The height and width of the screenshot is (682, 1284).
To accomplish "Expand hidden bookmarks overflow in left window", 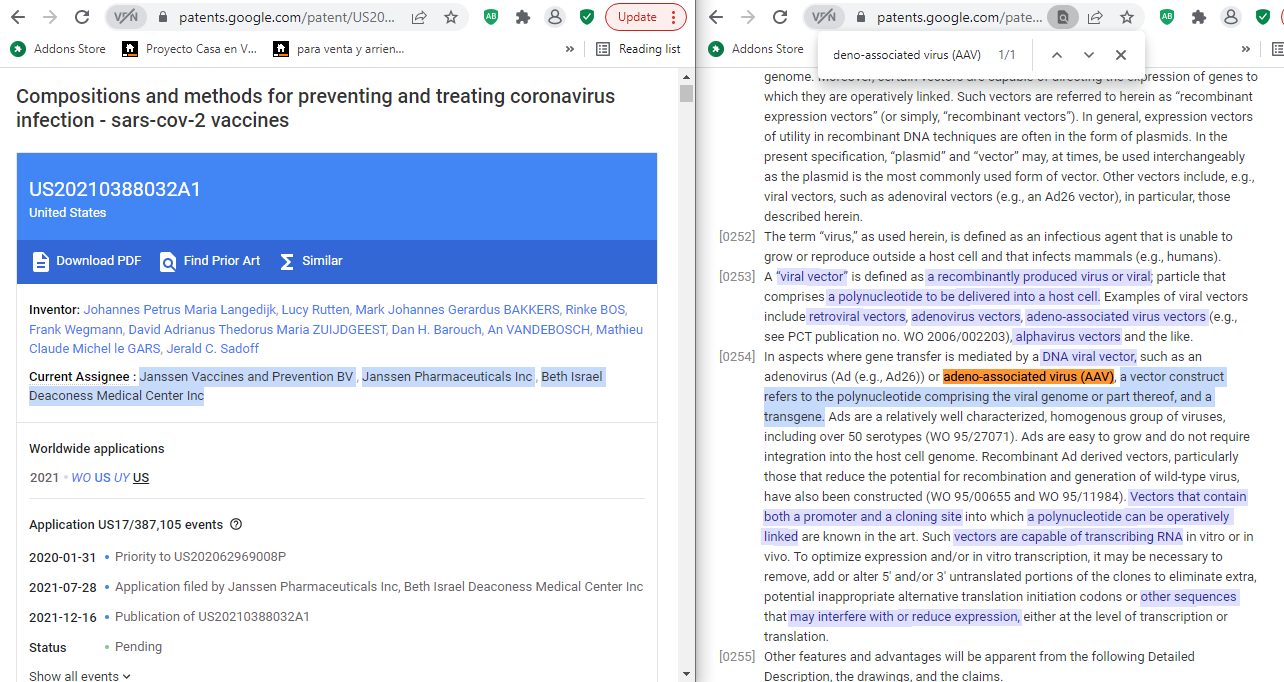I will (x=570, y=49).
